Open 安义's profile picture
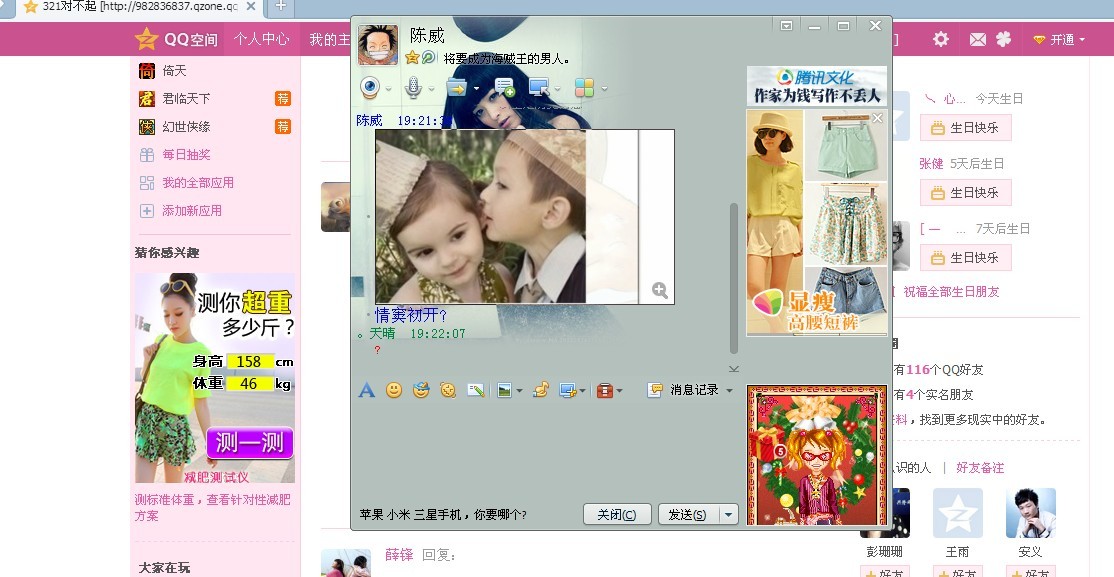Image resolution: width=1114 pixels, height=577 pixels. tap(1030, 512)
